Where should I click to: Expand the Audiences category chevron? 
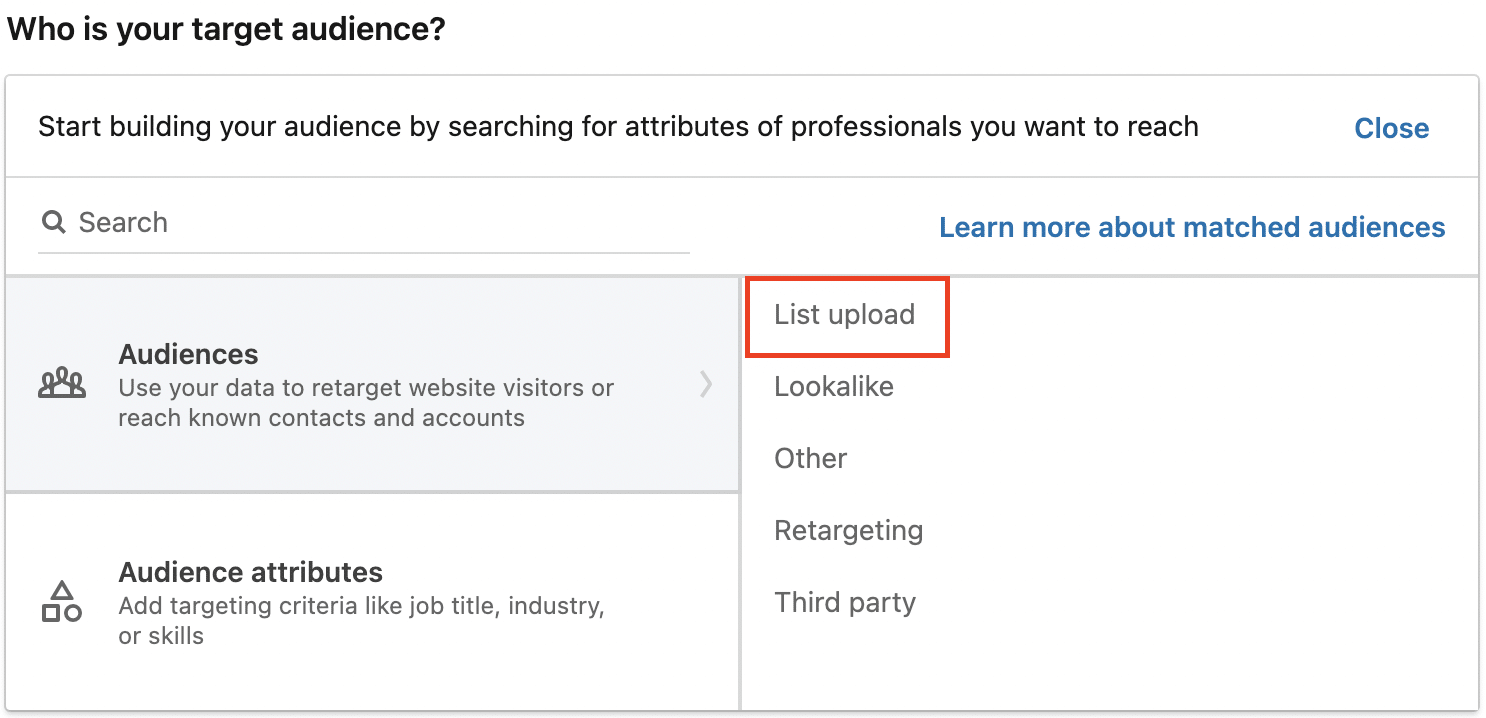[707, 385]
